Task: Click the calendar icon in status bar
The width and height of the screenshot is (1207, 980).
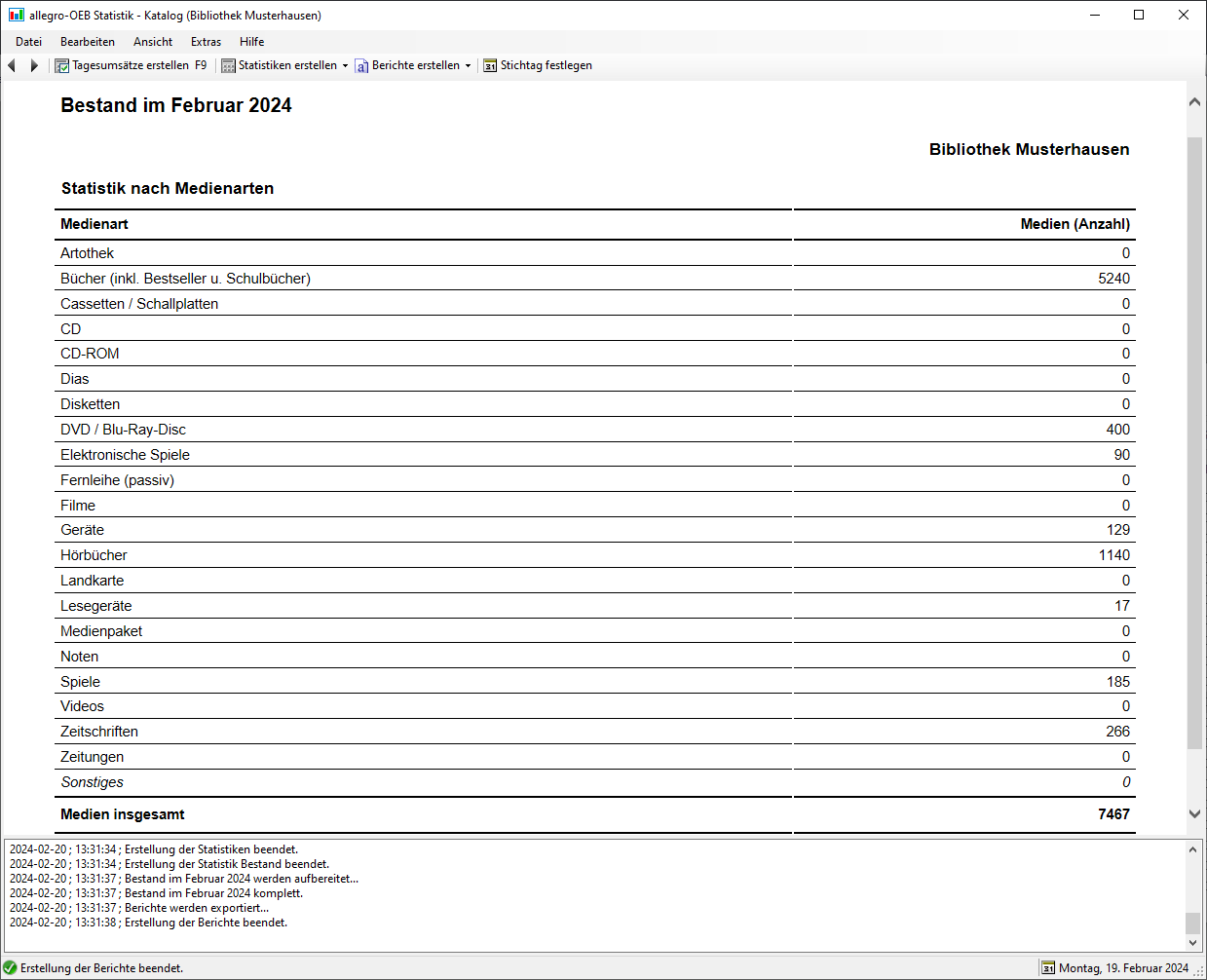Action: (1048, 968)
